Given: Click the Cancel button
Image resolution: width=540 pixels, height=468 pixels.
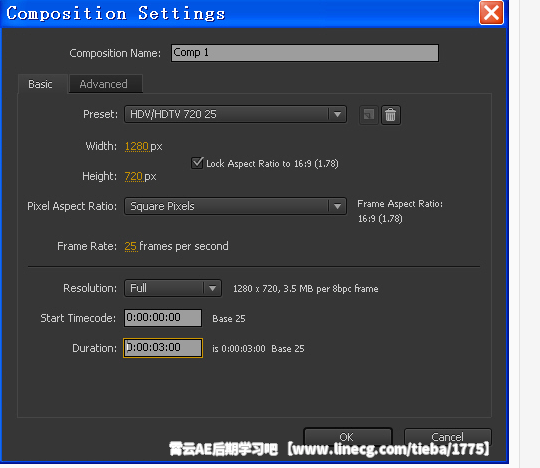Looking at the screenshot, I should (447, 437).
